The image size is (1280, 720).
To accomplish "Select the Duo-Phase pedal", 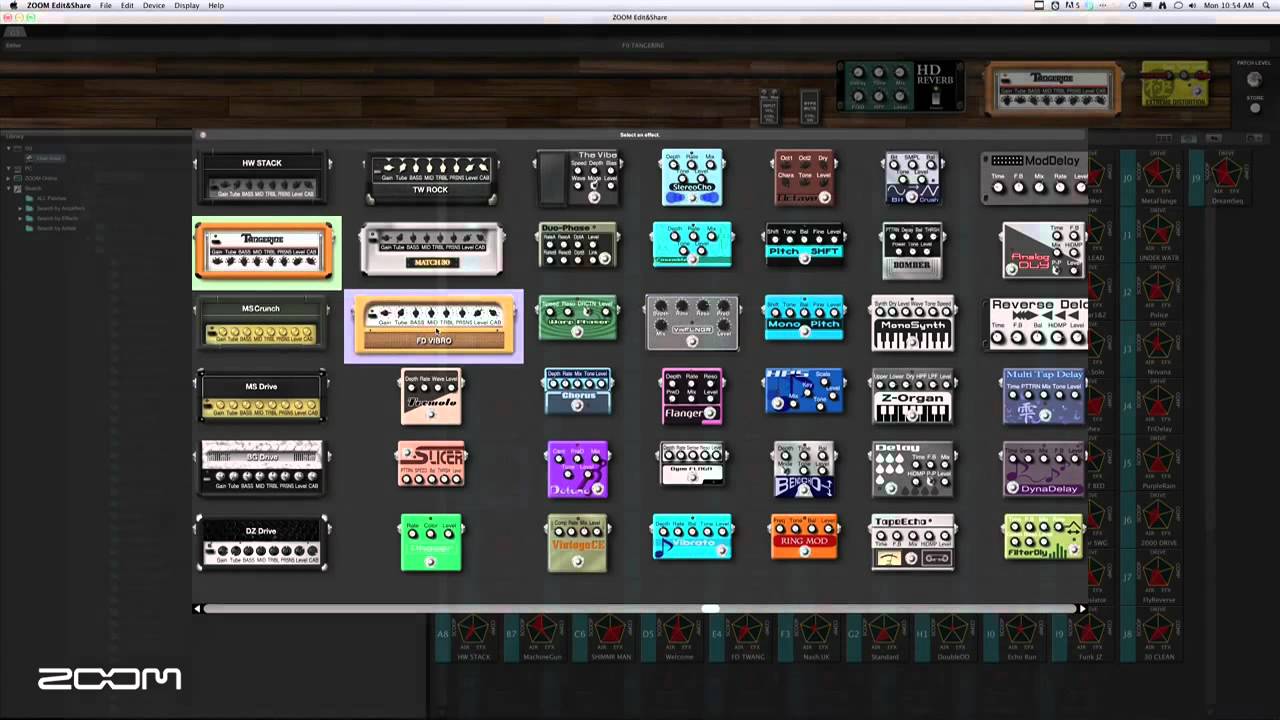I will point(578,246).
